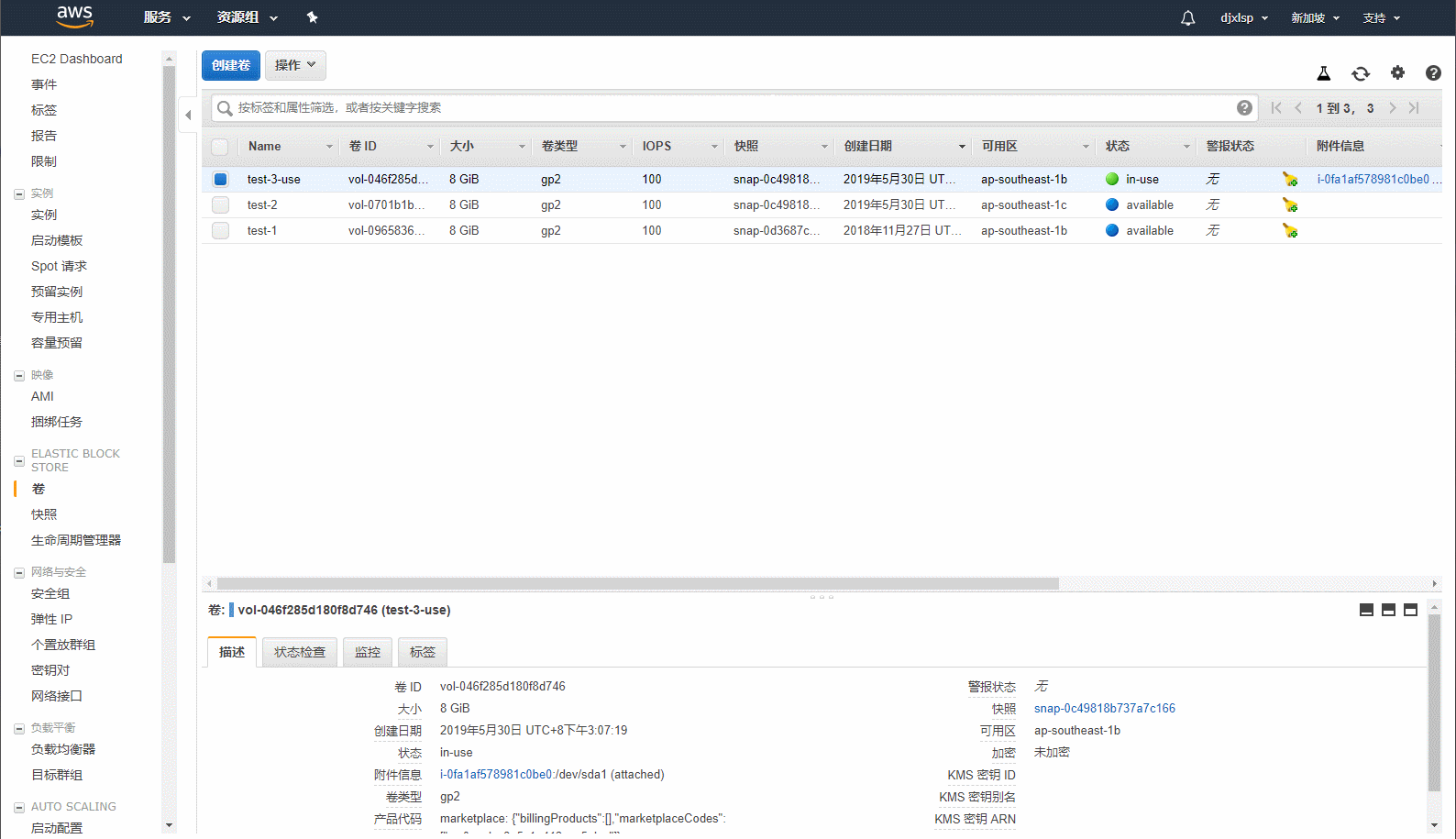The image size is (1456, 839).
Task: Open 弹性 IP in sidebar
Action: 51,619
